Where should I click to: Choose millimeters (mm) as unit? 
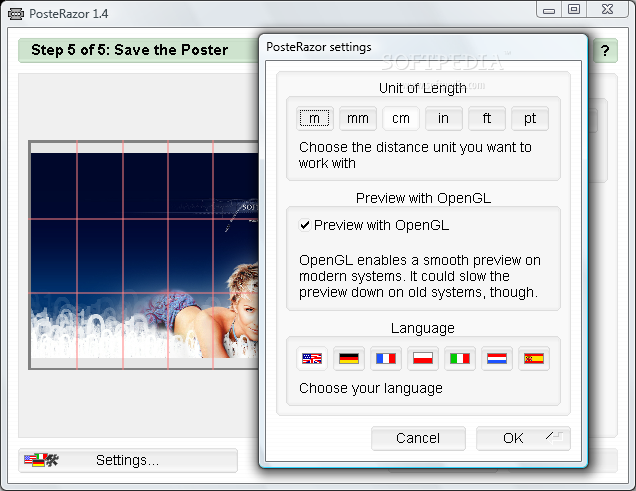358,118
